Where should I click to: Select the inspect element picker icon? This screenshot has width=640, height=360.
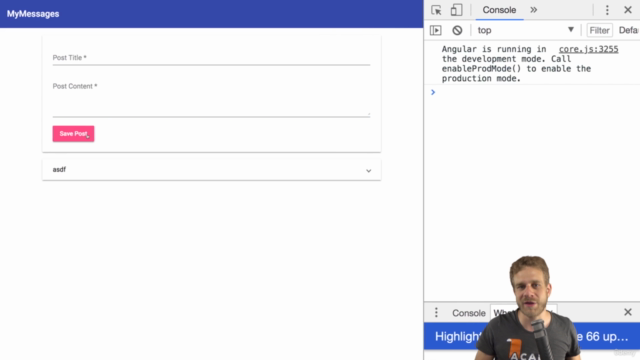coord(436,10)
